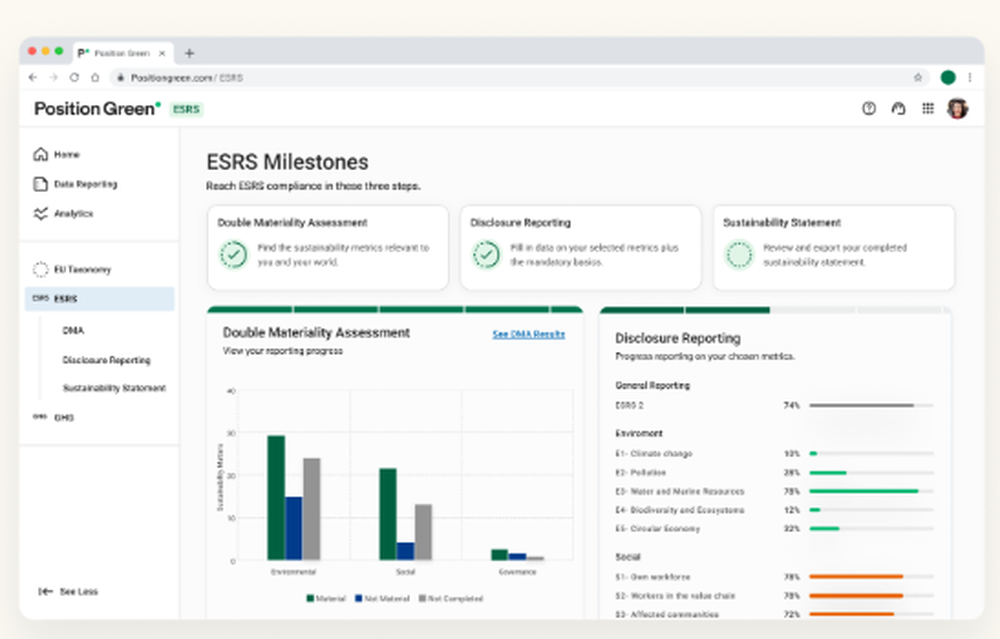The height and width of the screenshot is (639, 1000).
Task: Click the "Environmental" chart axis label
Action: tap(293, 572)
